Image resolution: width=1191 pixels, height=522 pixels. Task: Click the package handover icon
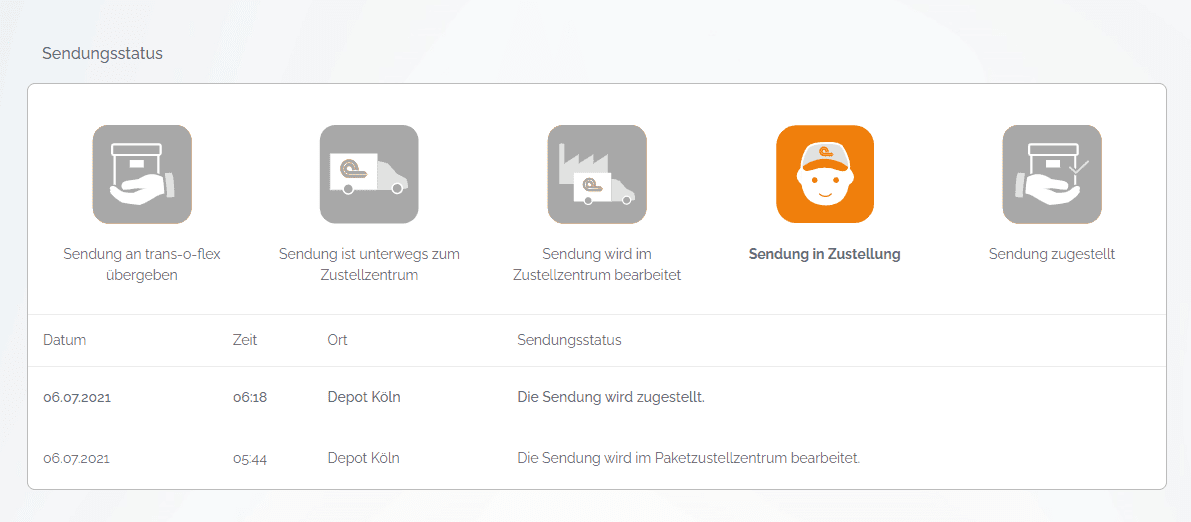pyautogui.click(x=142, y=174)
